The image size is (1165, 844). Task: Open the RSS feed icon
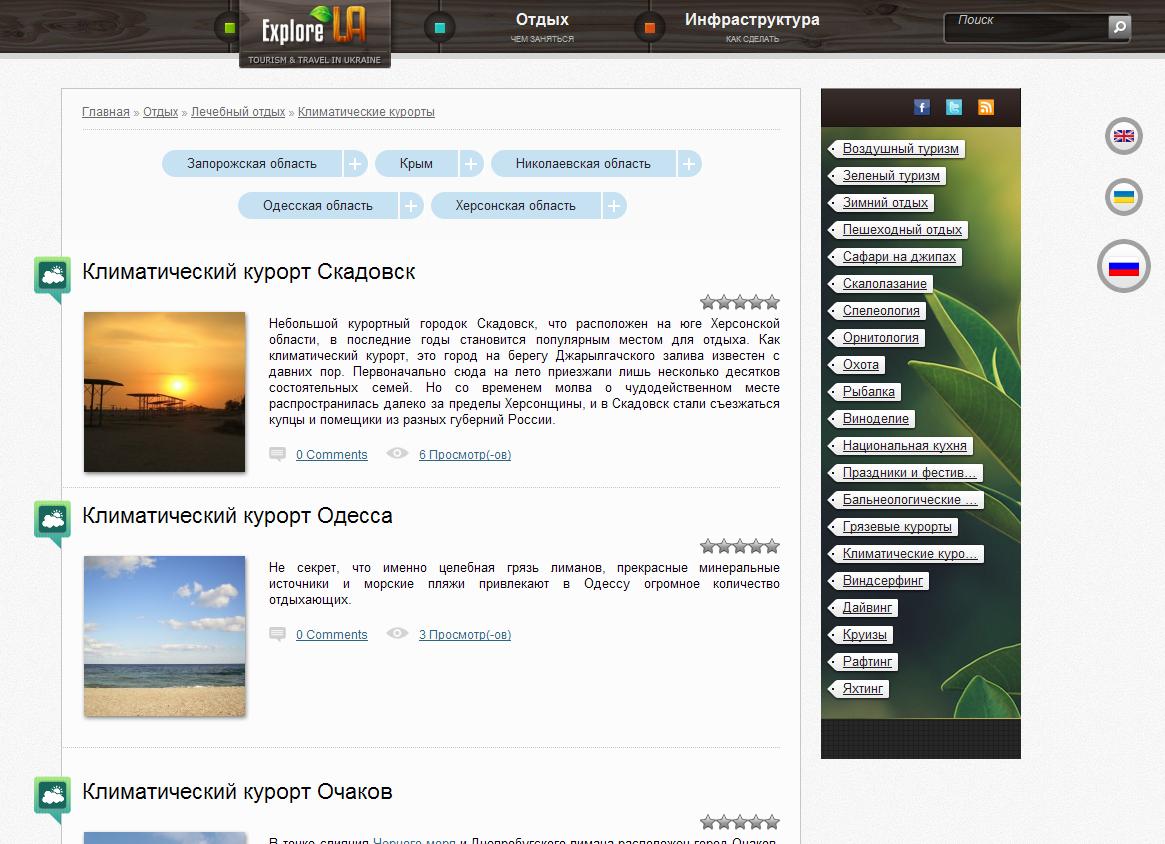986,107
